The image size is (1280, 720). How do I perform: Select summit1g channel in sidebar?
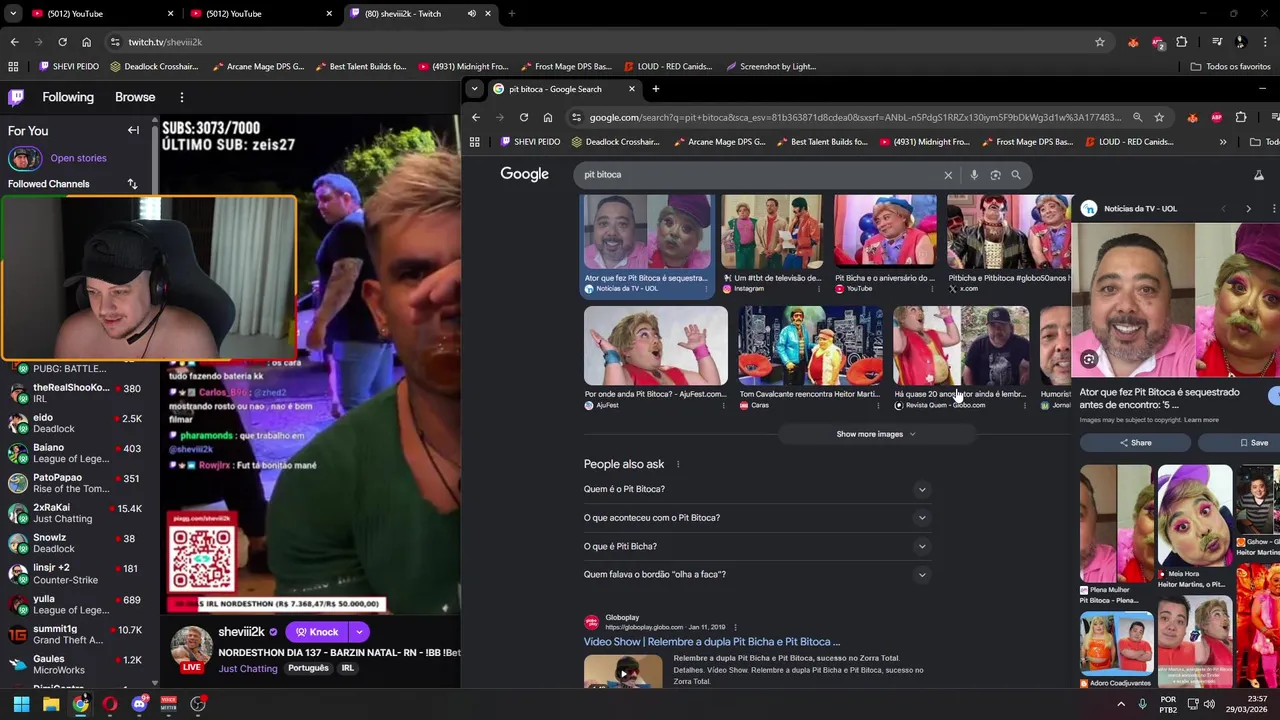80,634
